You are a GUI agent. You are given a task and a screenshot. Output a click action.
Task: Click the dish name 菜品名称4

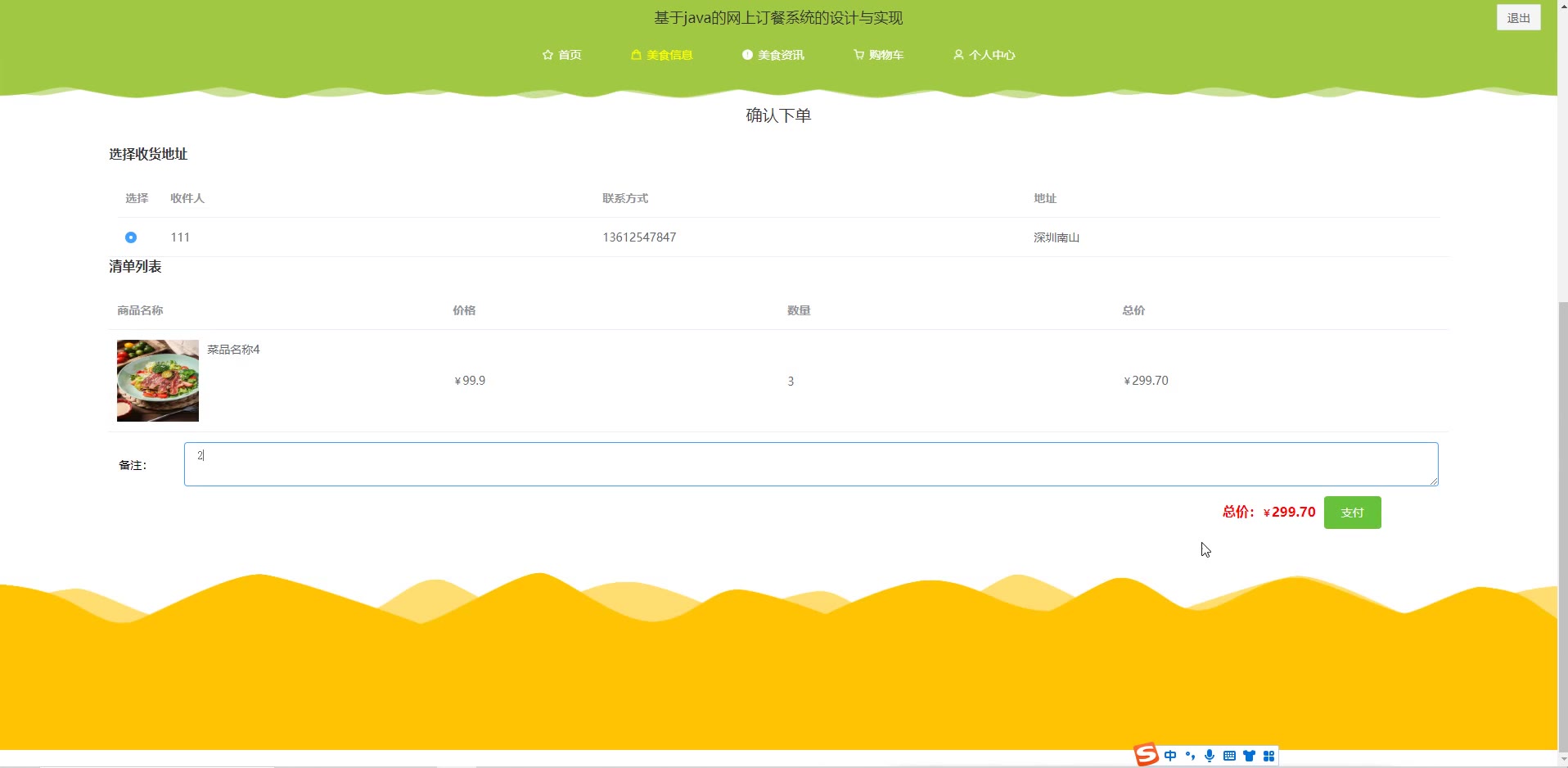(233, 350)
